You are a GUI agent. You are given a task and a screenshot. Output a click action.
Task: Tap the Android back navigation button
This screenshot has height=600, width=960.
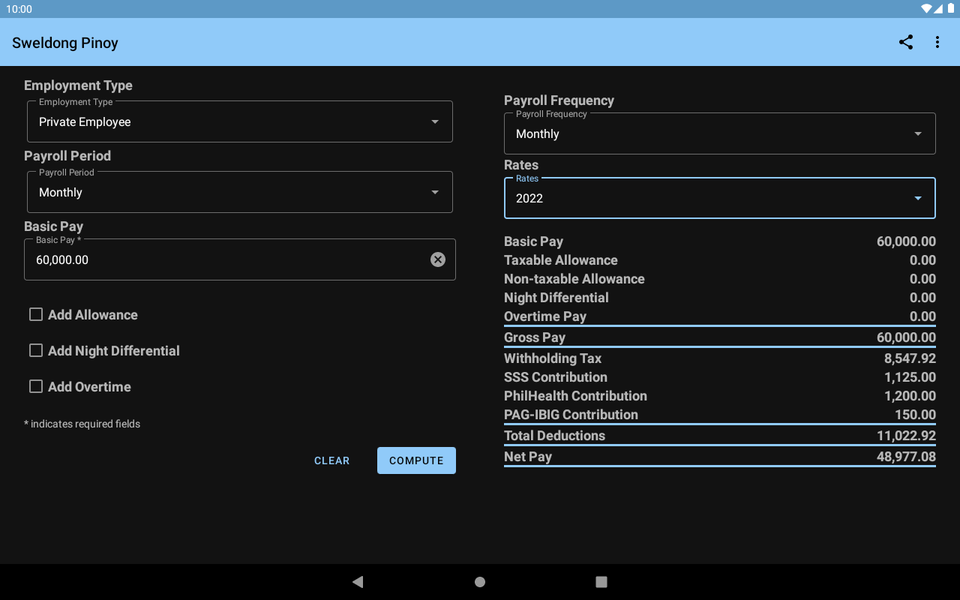pyautogui.click(x=358, y=582)
